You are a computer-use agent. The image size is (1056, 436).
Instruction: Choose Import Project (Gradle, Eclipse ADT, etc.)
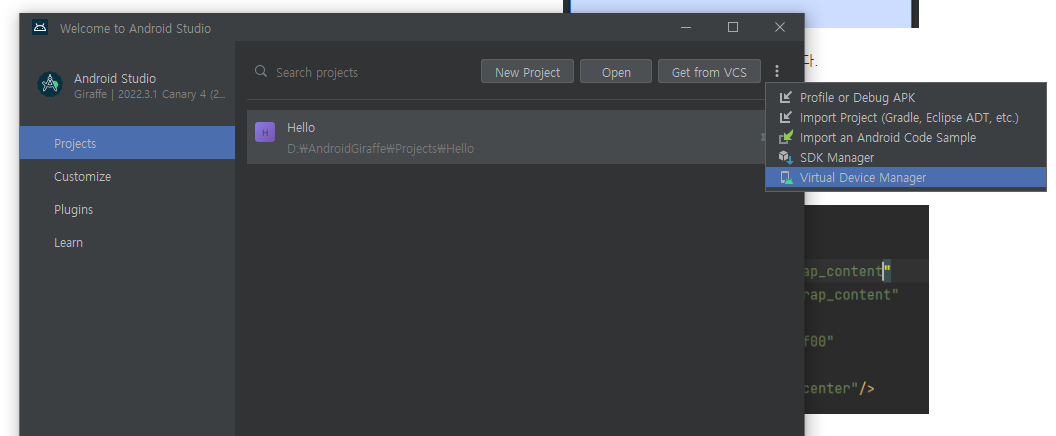pyautogui.click(x=906, y=118)
